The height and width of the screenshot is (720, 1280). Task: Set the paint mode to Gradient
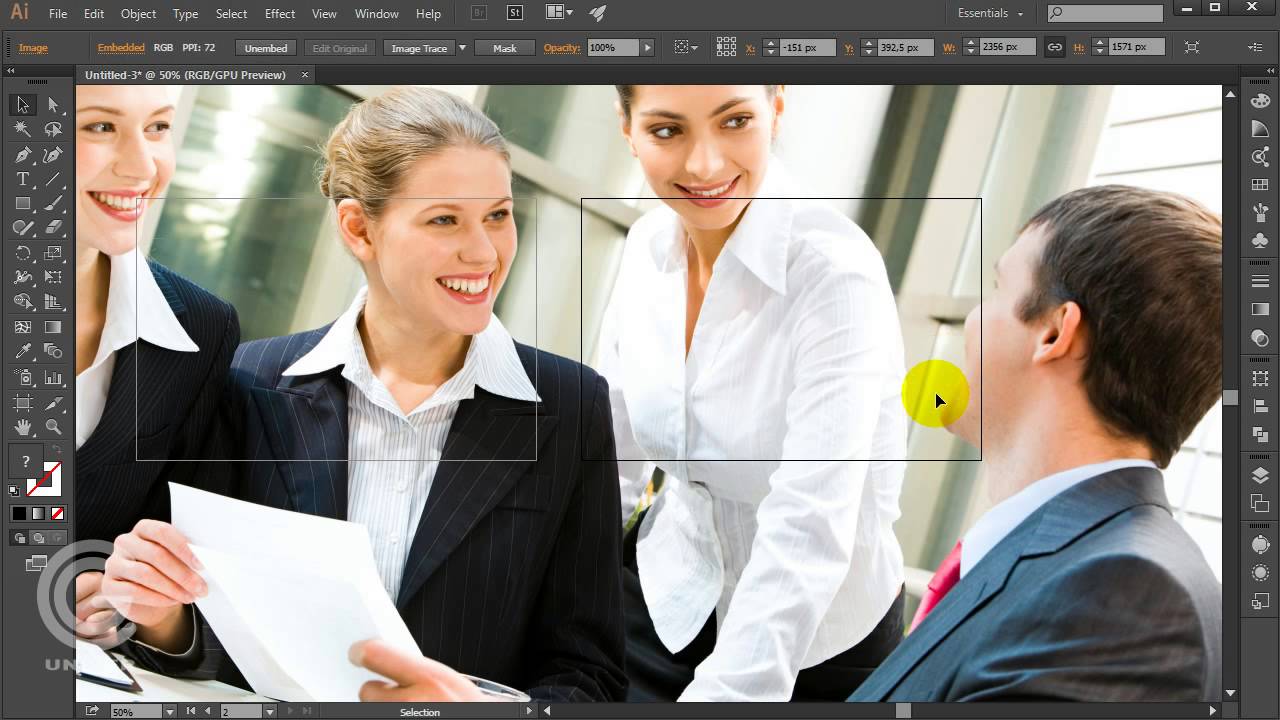38,513
